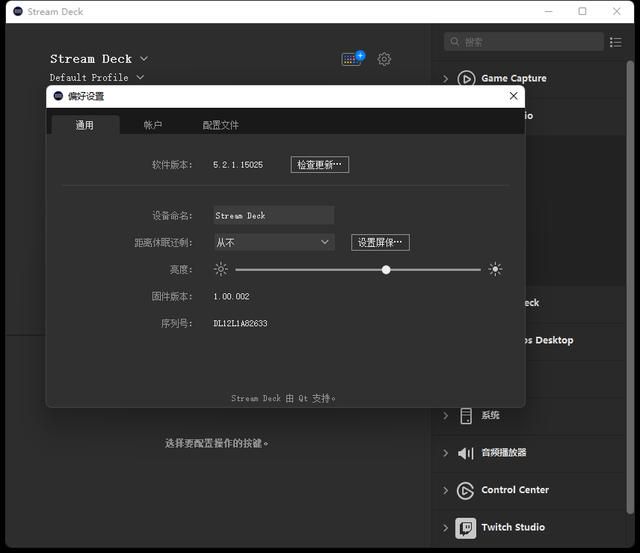Click the 设置屏保 screensaver button
The image size is (640, 553).
(x=380, y=242)
